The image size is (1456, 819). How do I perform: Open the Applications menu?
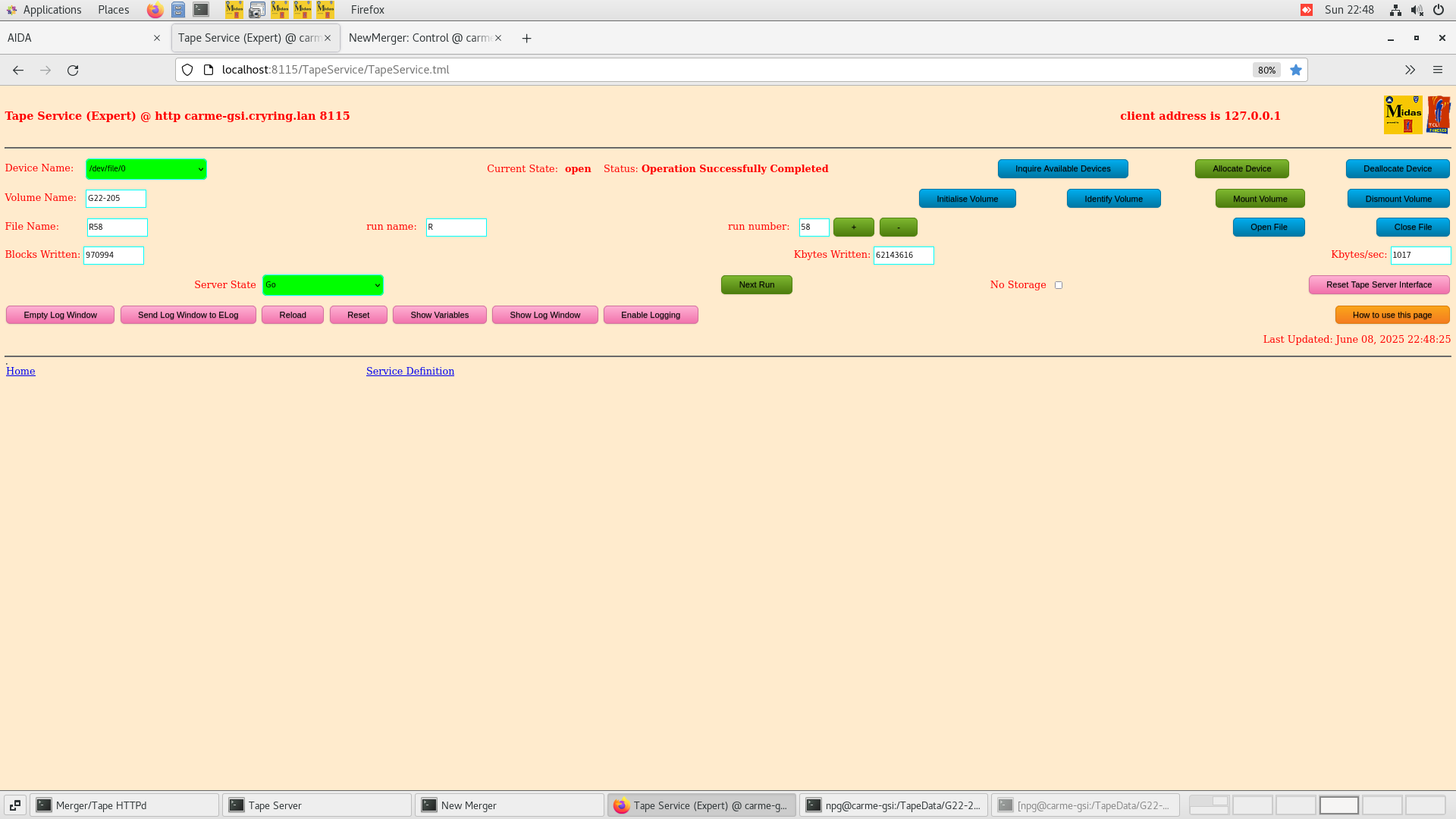(x=52, y=10)
